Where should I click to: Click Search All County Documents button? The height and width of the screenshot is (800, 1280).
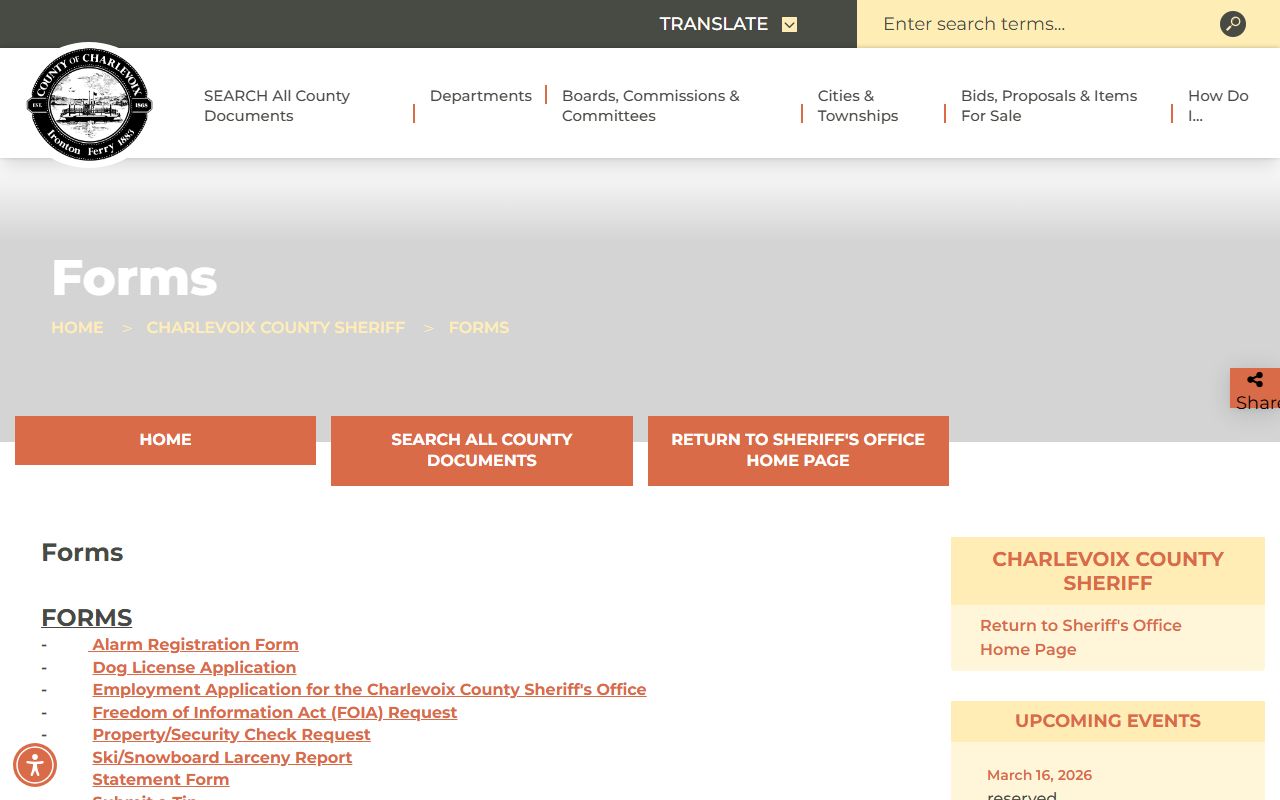click(x=482, y=451)
